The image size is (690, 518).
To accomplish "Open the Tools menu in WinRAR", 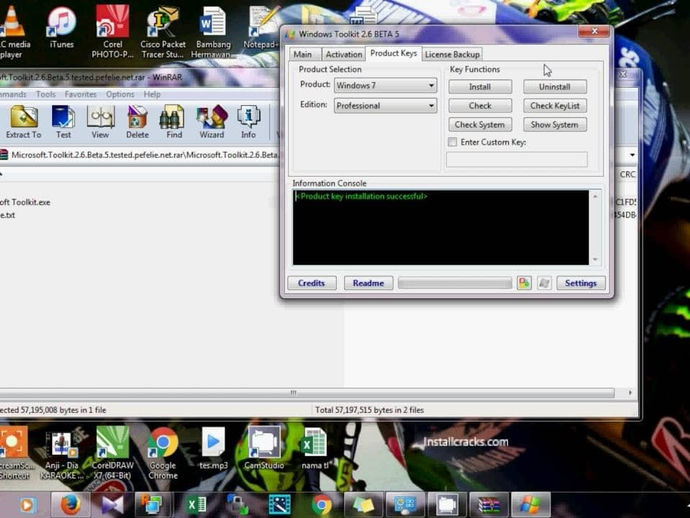I will pyautogui.click(x=46, y=94).
